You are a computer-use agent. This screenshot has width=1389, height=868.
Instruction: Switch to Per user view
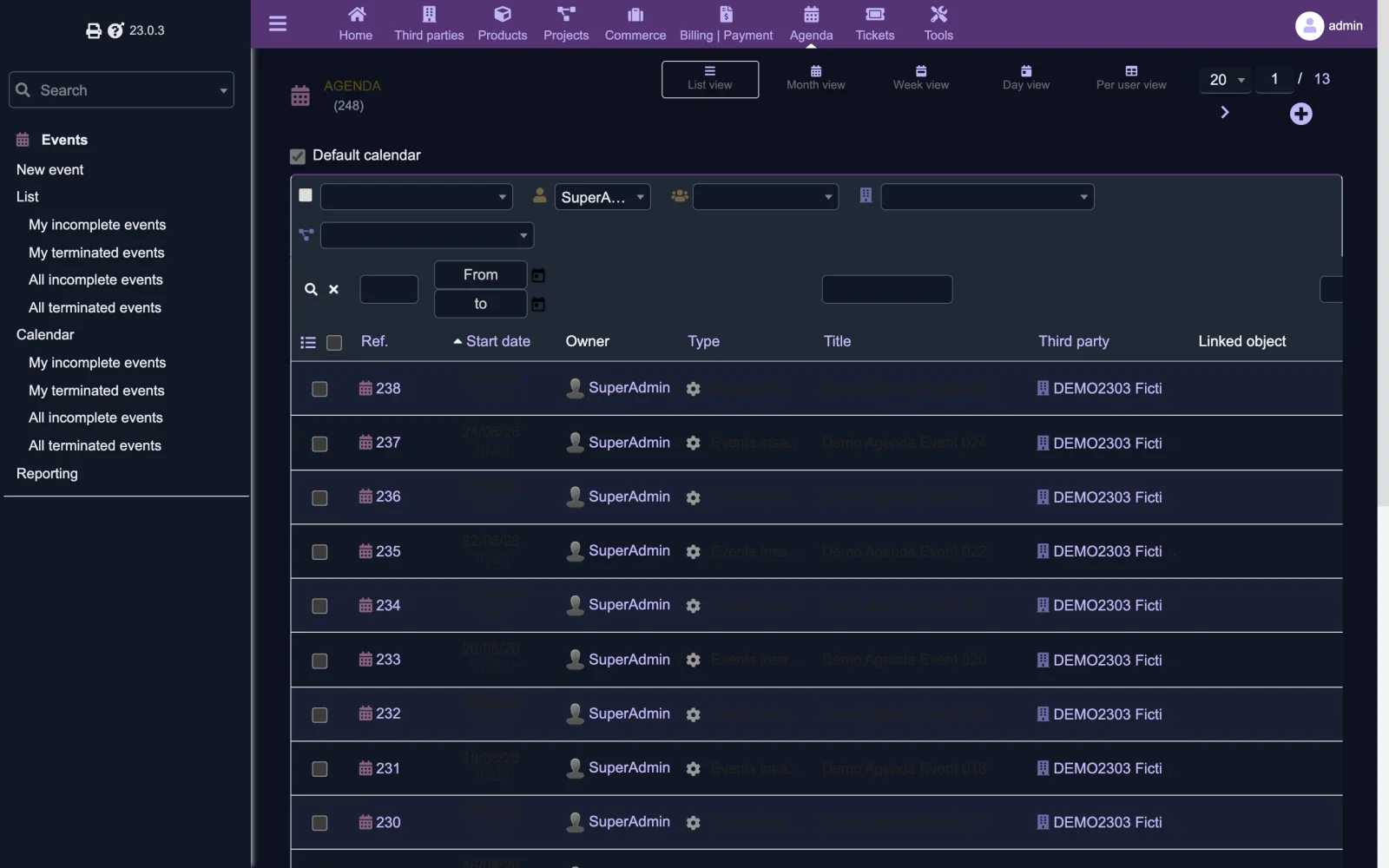1131,78
